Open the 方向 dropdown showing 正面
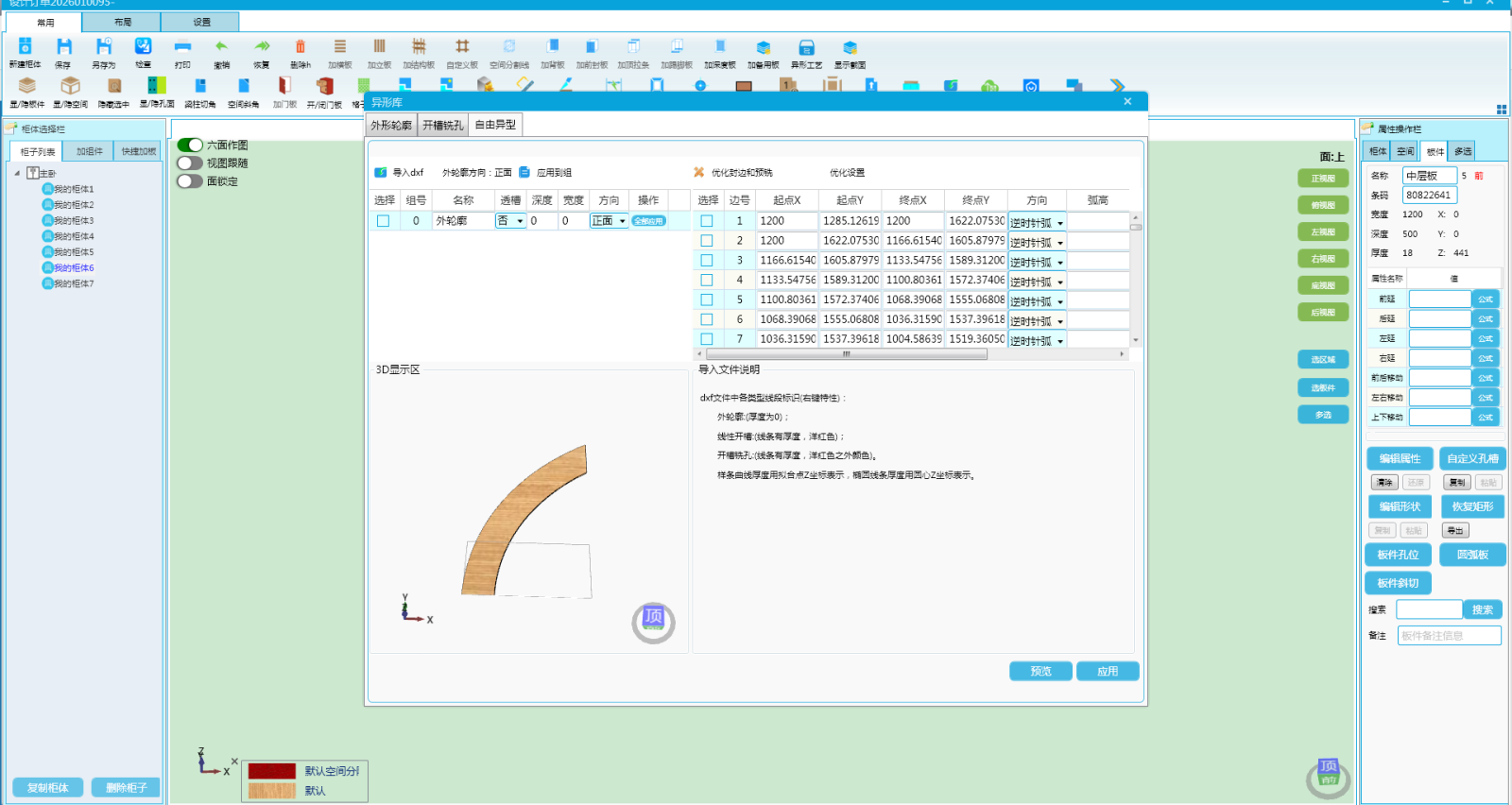This screenshot has width=1512, height=805. 609,221
